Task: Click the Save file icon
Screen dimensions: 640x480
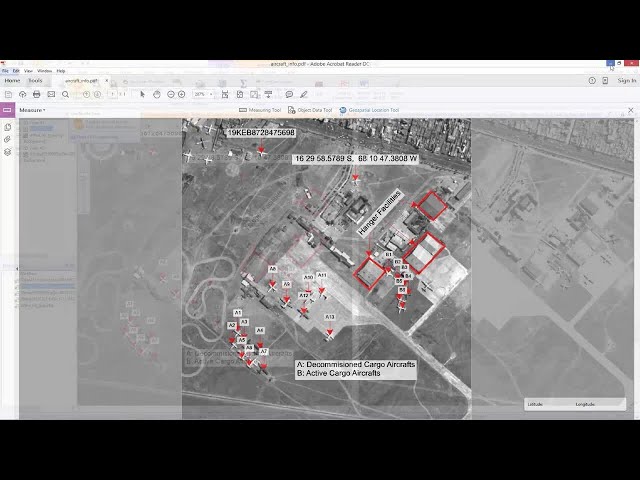Action: 8,95
